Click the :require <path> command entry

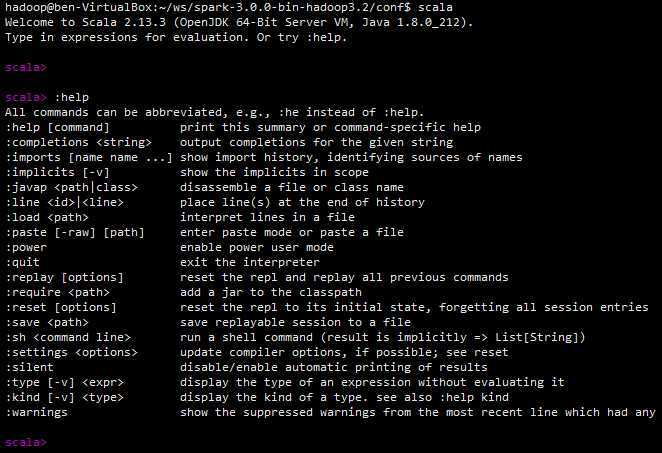coord(57,292)
